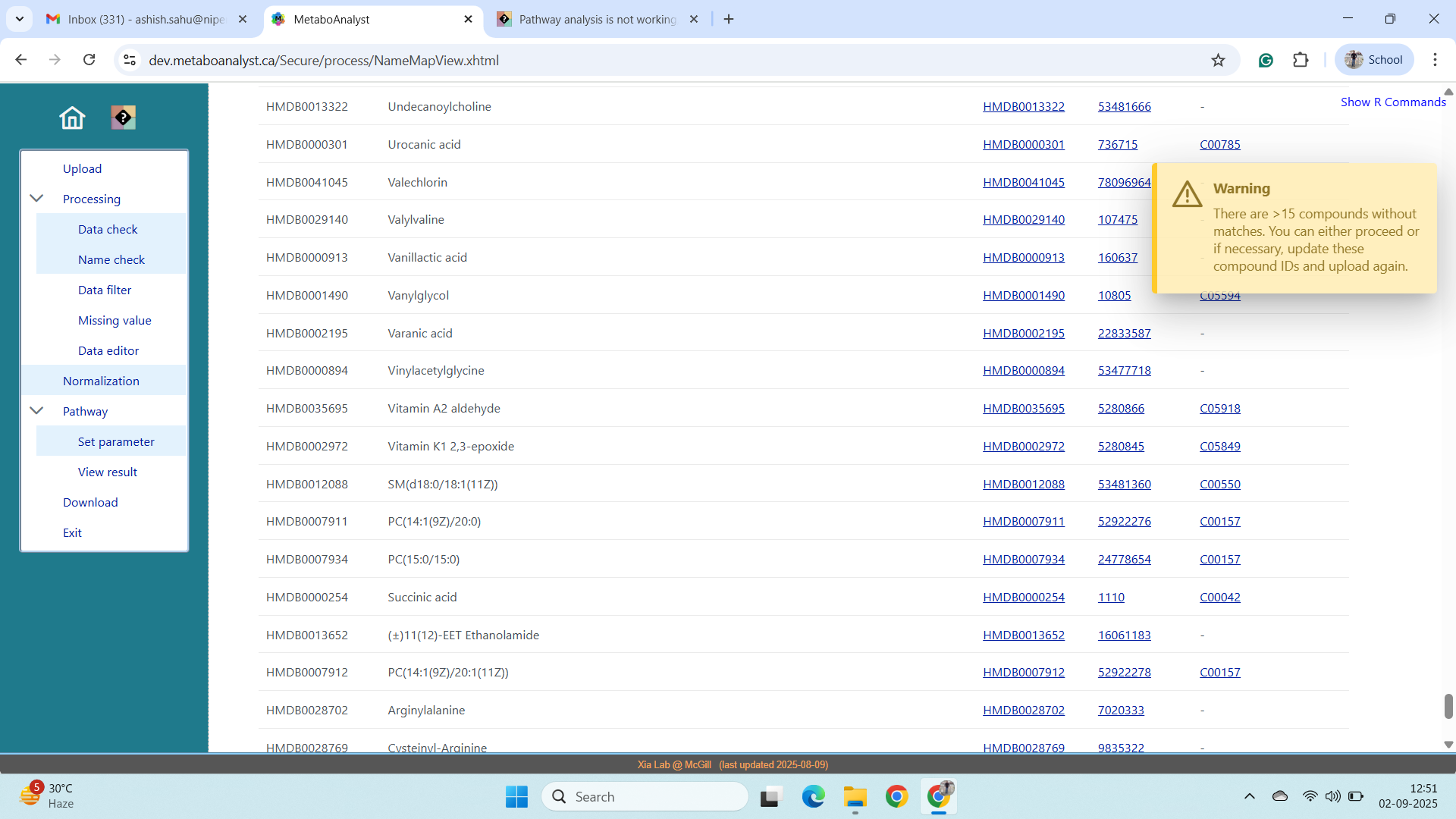Open Data check step

pos(108,229)
